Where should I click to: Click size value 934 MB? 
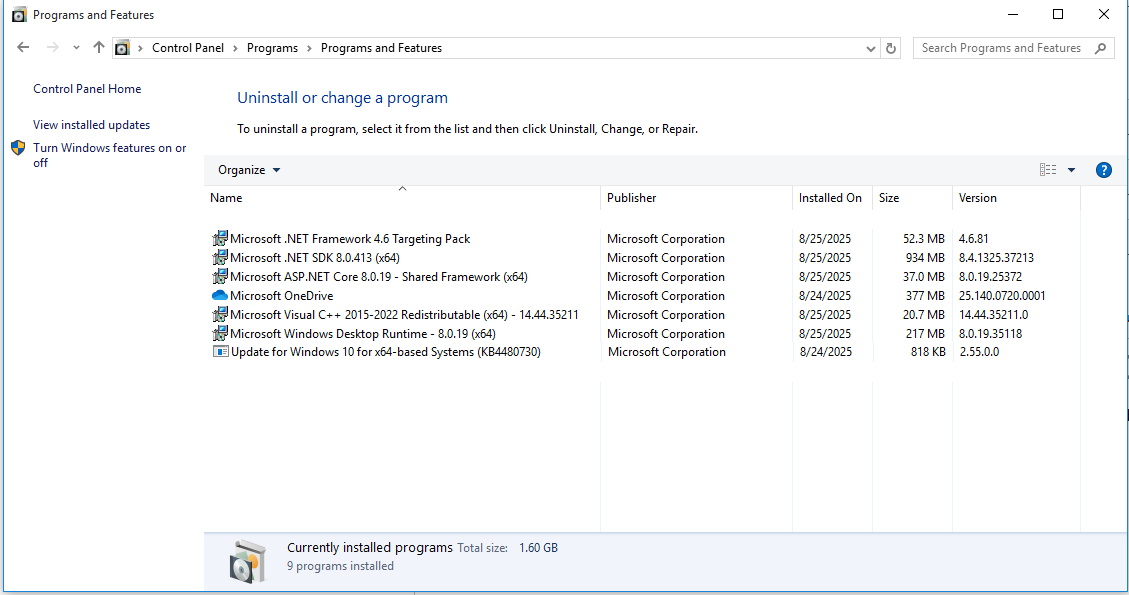tap(925, 258)
